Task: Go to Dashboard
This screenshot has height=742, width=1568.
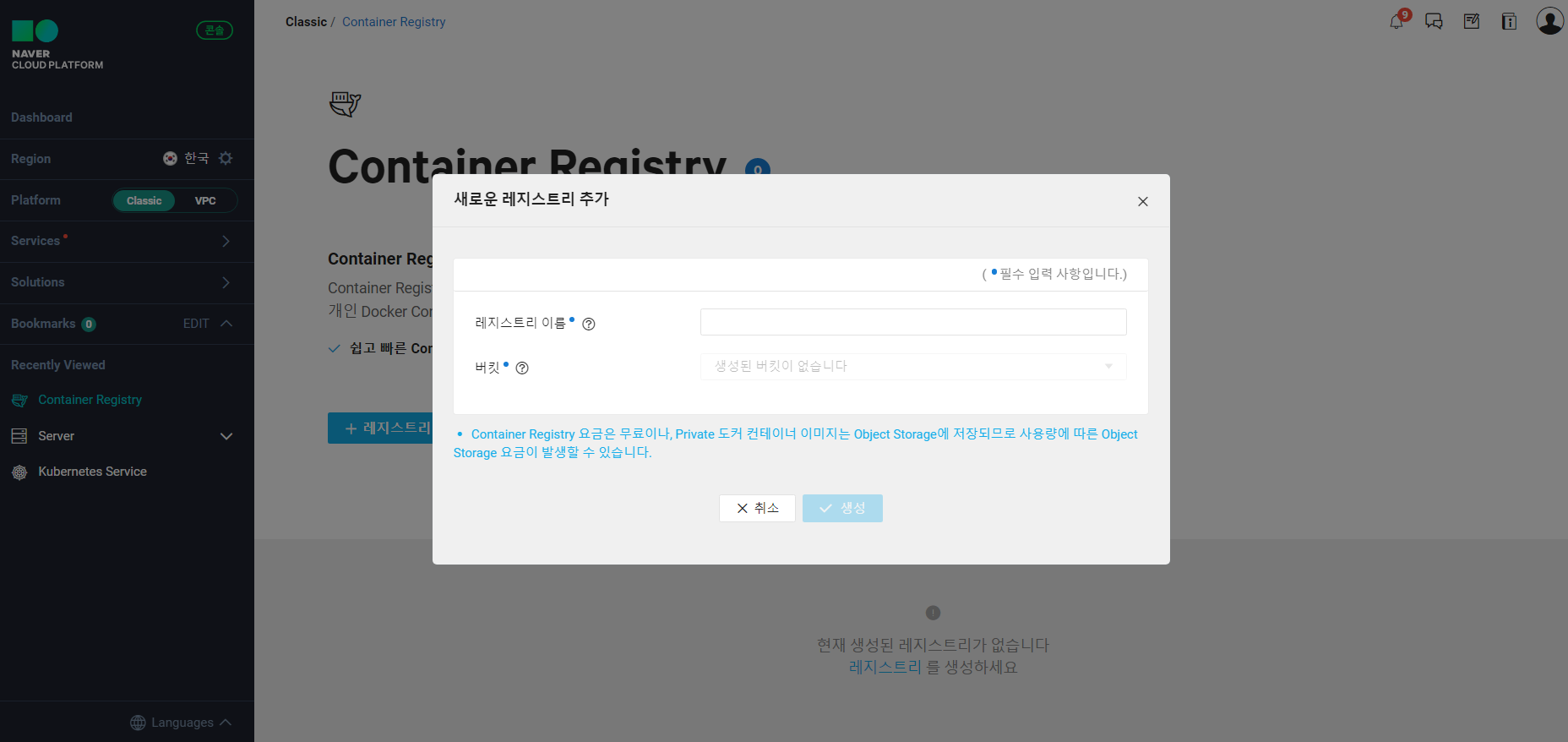Action: 41,117
